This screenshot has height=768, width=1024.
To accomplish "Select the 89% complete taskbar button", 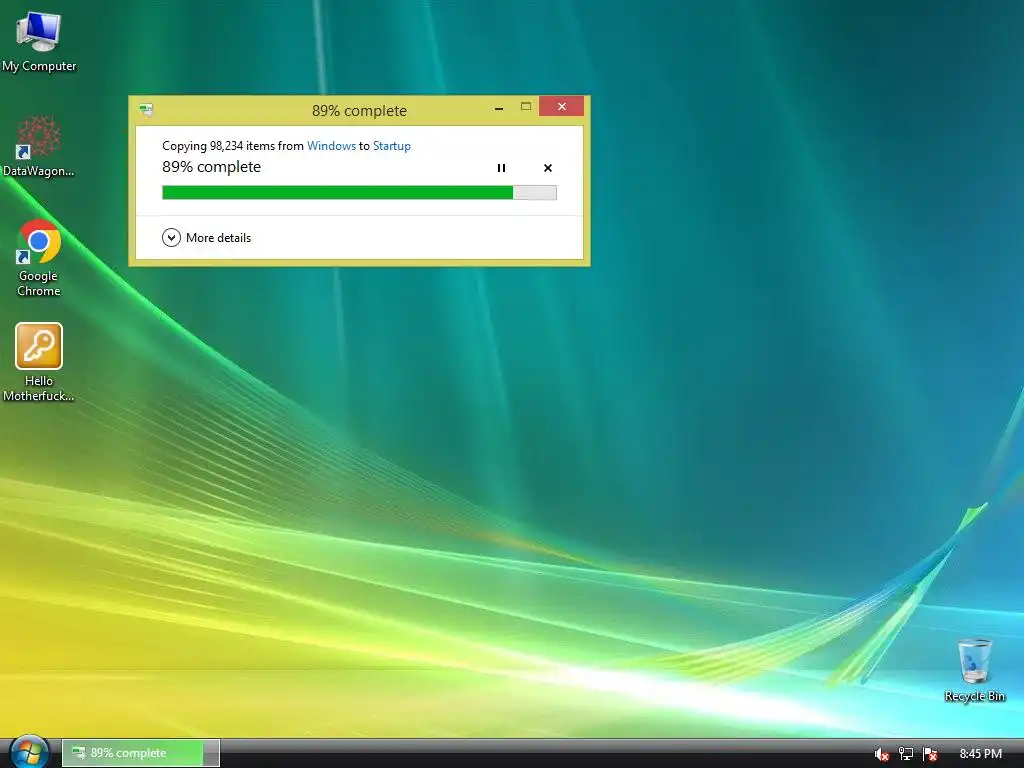I will (141, 753).
